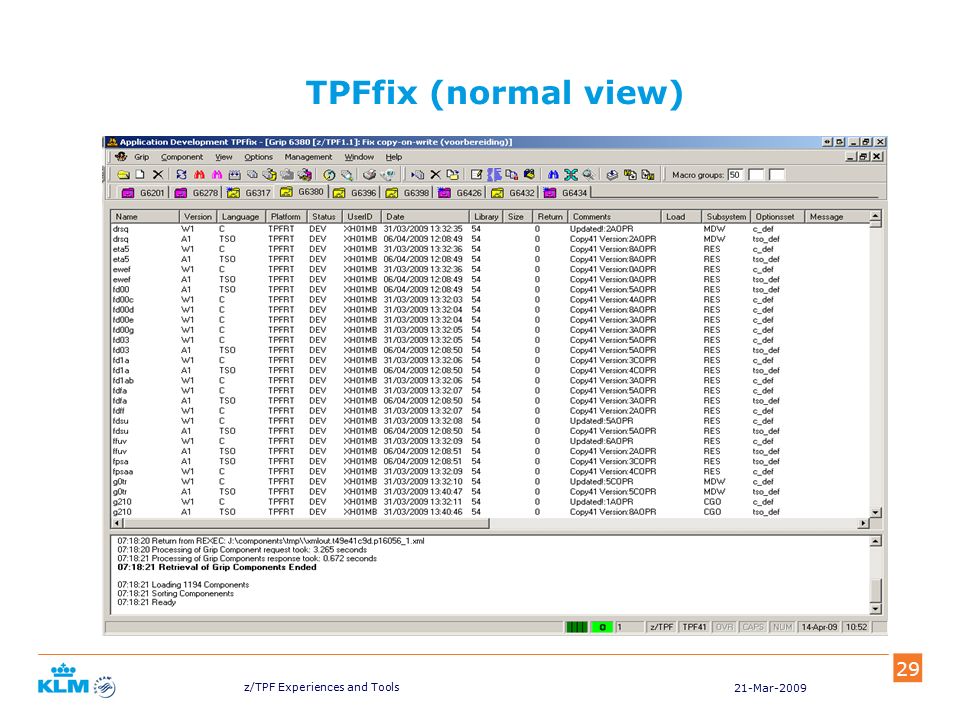Image resolution: width=960 pixels, height=720 pixels.
Task: Click the component list's vertical scrollbar down arrow
Action: 876,512
